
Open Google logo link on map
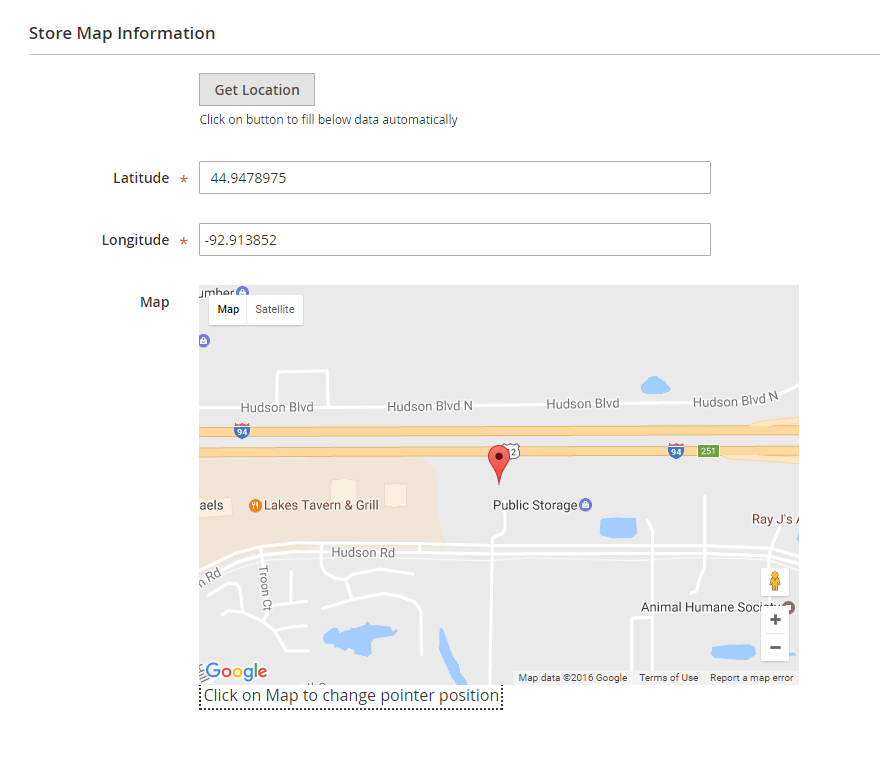[x=236, y=671]
